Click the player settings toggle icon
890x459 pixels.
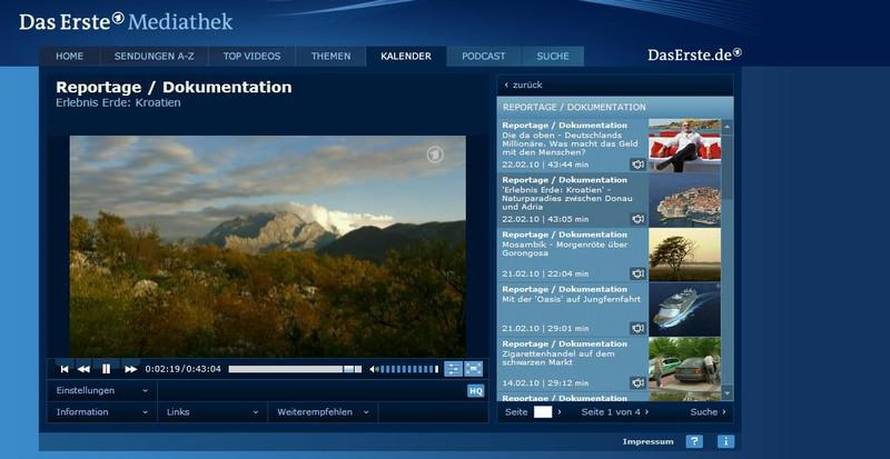(454, 369)
